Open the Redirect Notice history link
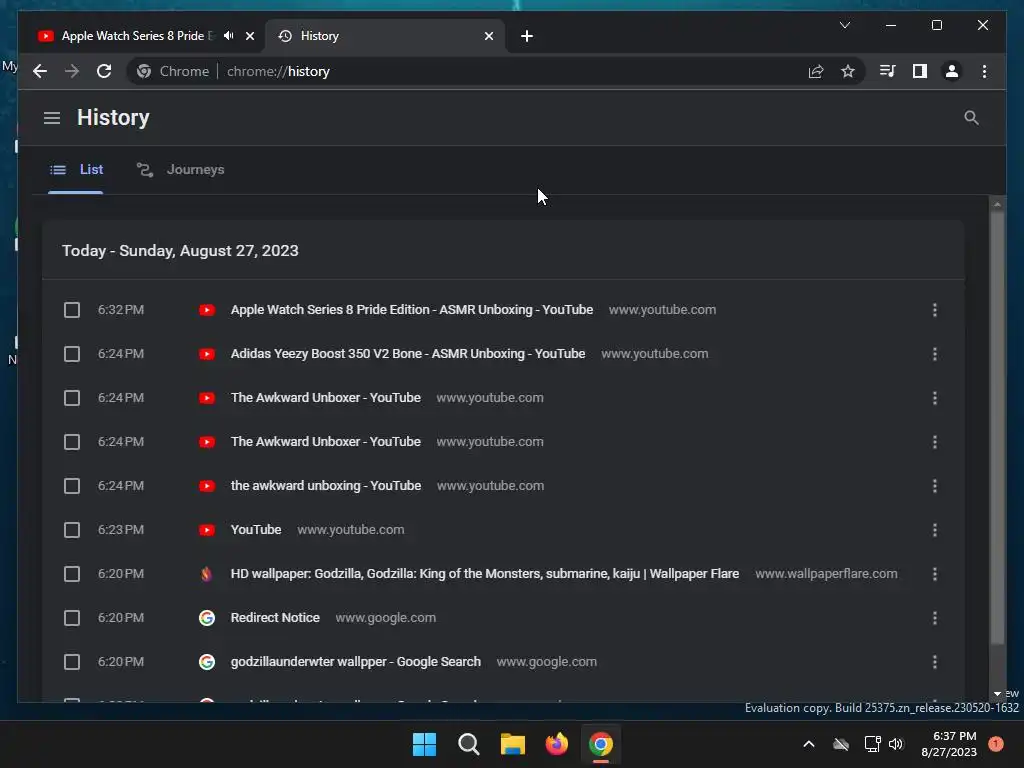1024x768 pixels. 275,618
